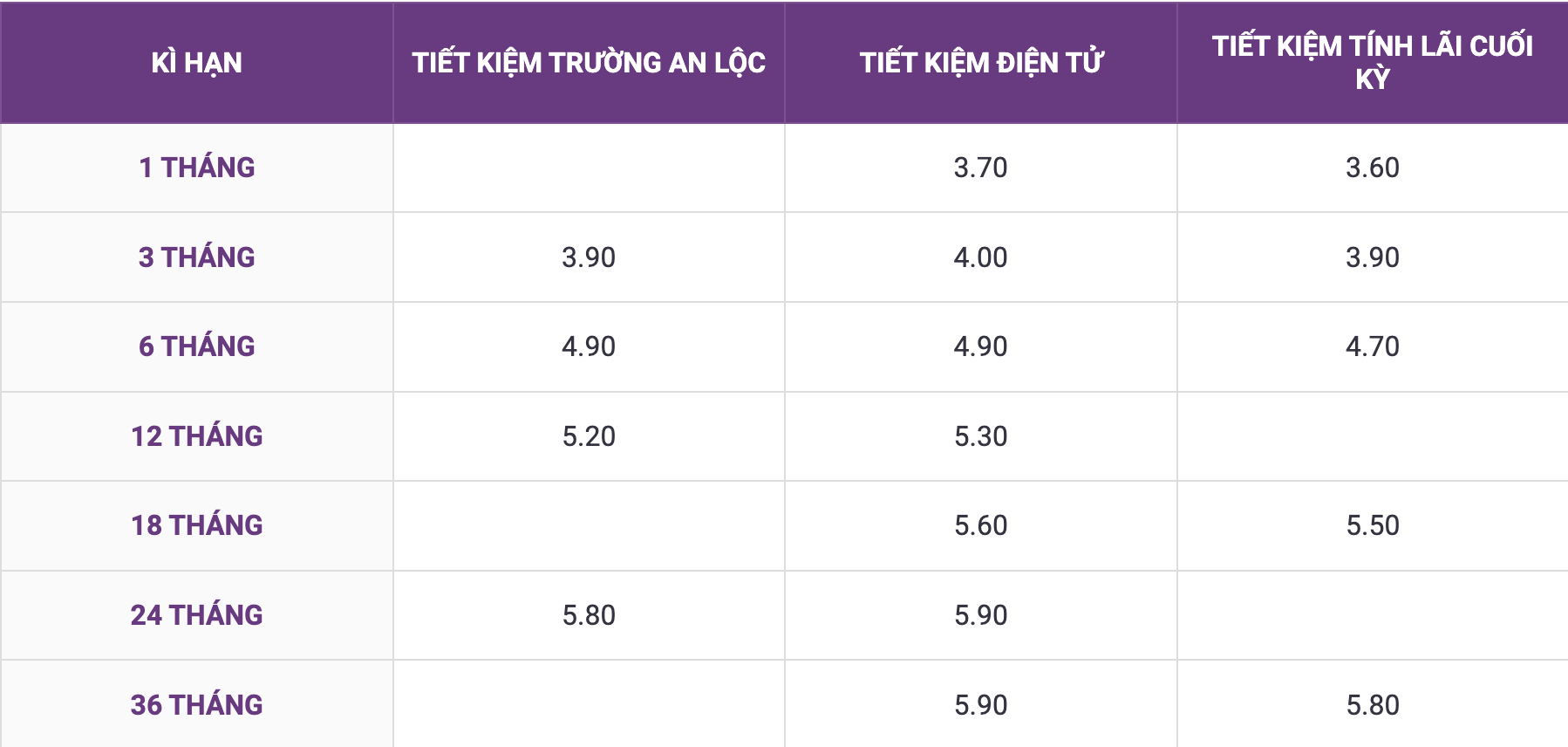Select the 3.60 rate cell
The width and height of the screenshot is (1568, 747).
click(1372, 168)
